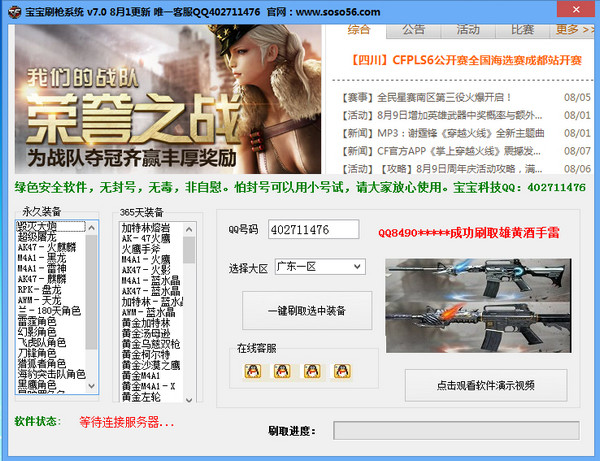
Task: Open the 四川 CFPLS6 headline news link
Action: (x=465, y=60)
